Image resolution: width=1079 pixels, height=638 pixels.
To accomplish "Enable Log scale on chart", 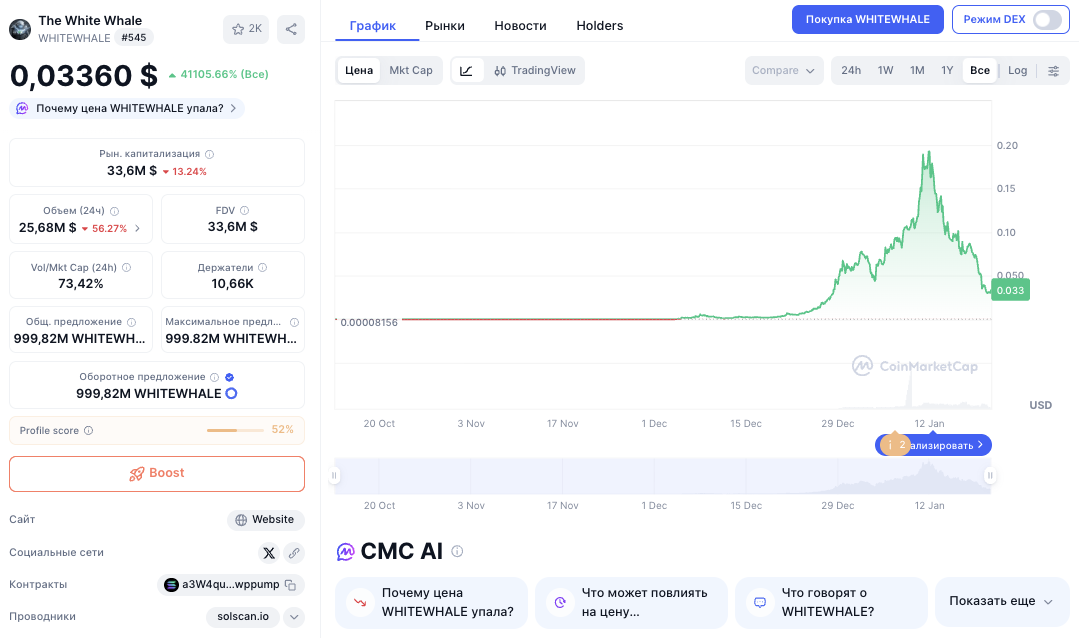I will point(1017,70).
